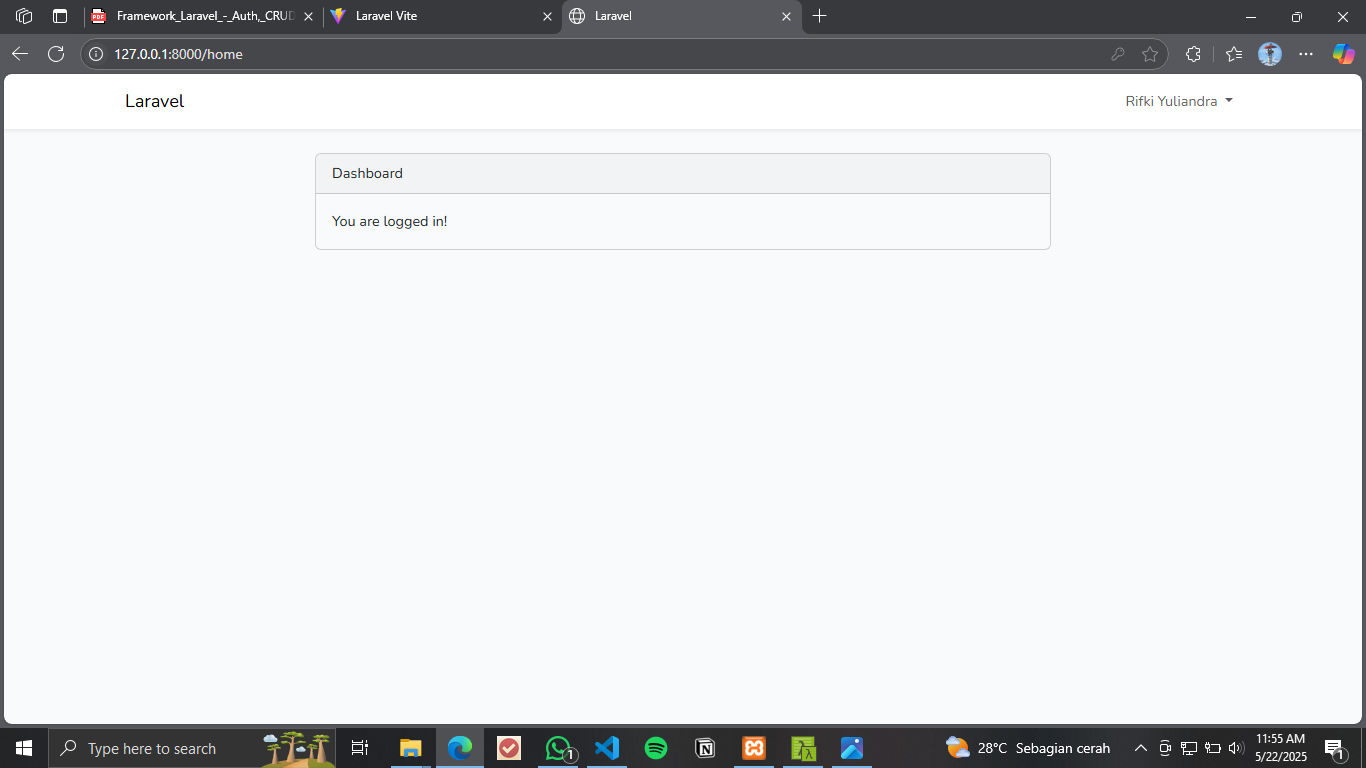
Task: Go back to previous page
Action: (x=20, y=54)
